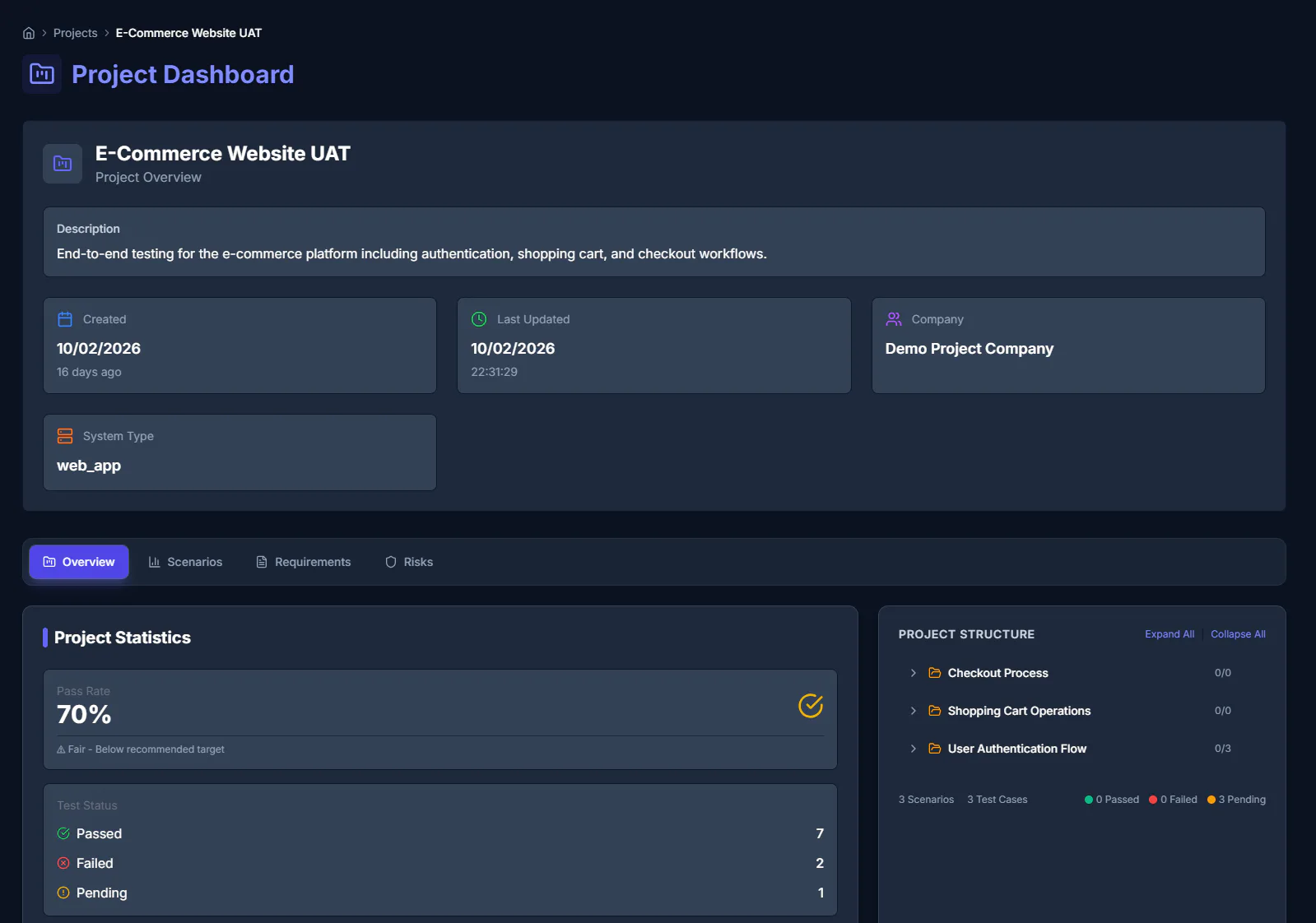
Task: Expand the Checkout Process tree node
Action: point(914,673)
